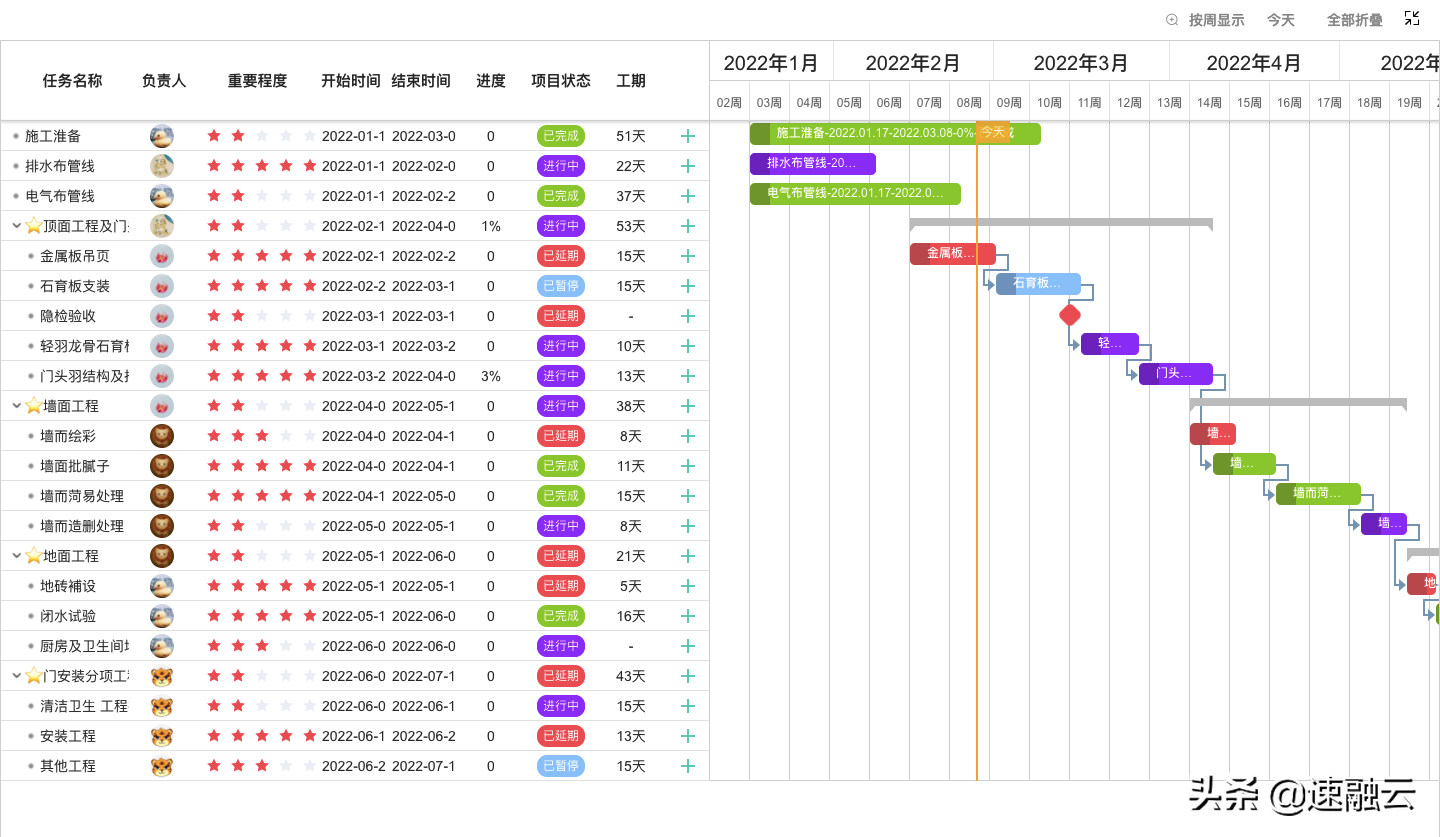Click the 已暂停 status badge for 其他工程

pos(561,766)
